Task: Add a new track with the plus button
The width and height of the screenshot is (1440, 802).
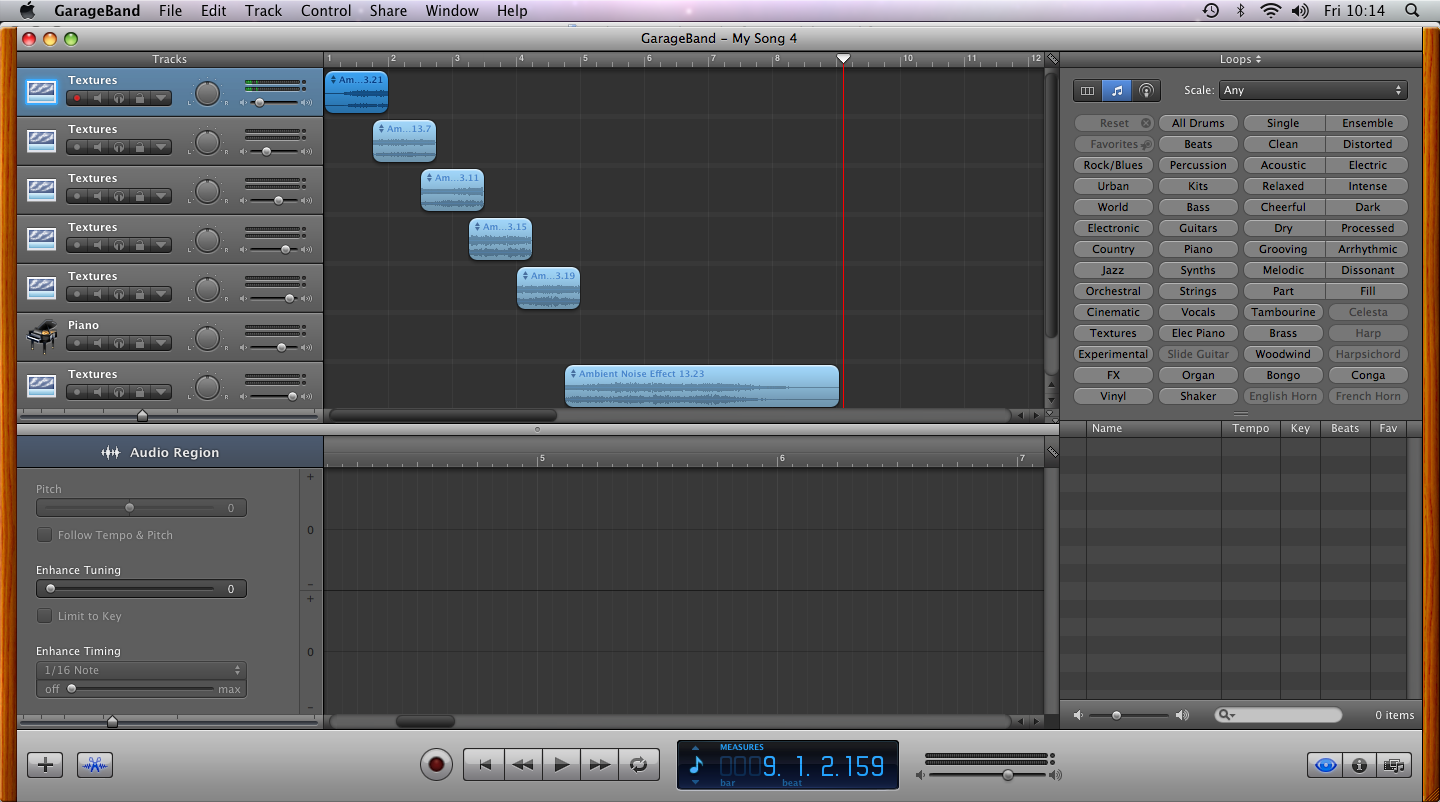Action: [45, 765]
